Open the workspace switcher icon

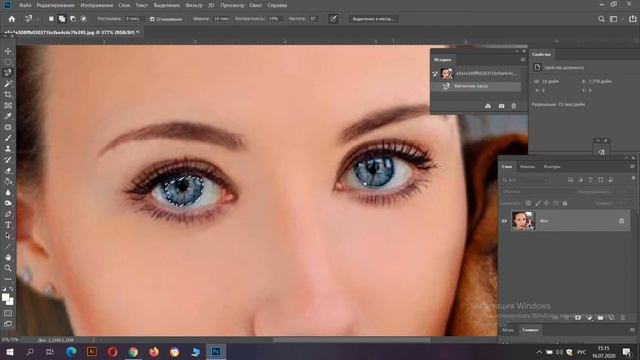point(613,19)
